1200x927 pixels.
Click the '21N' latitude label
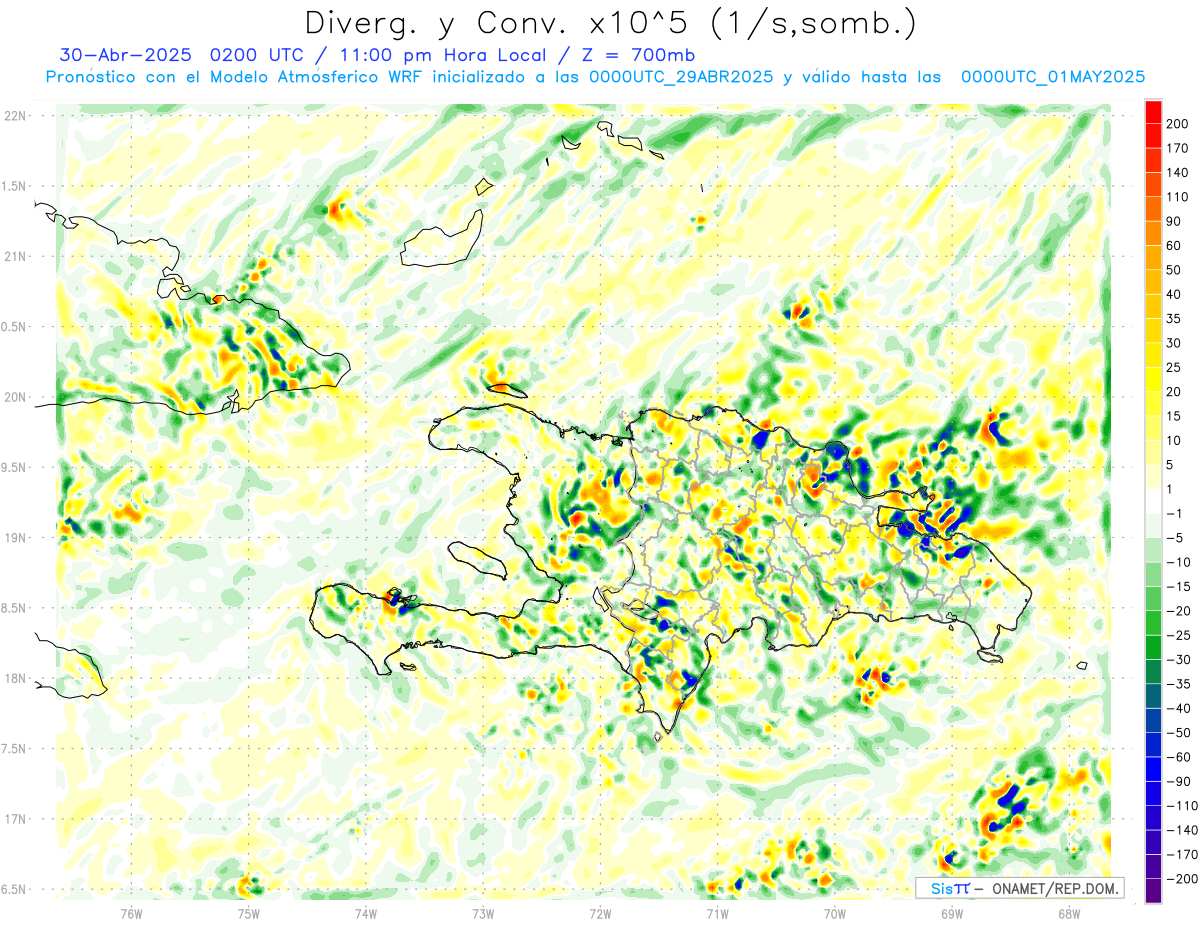(14, 257)
